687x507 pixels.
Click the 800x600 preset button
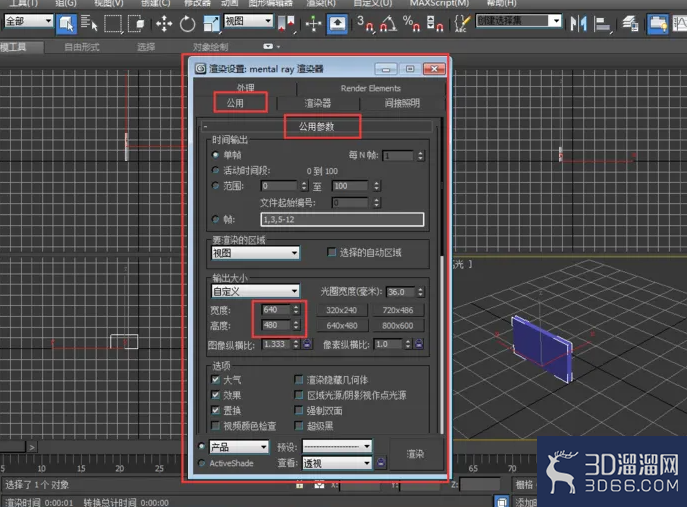click(x=398, y=326)
